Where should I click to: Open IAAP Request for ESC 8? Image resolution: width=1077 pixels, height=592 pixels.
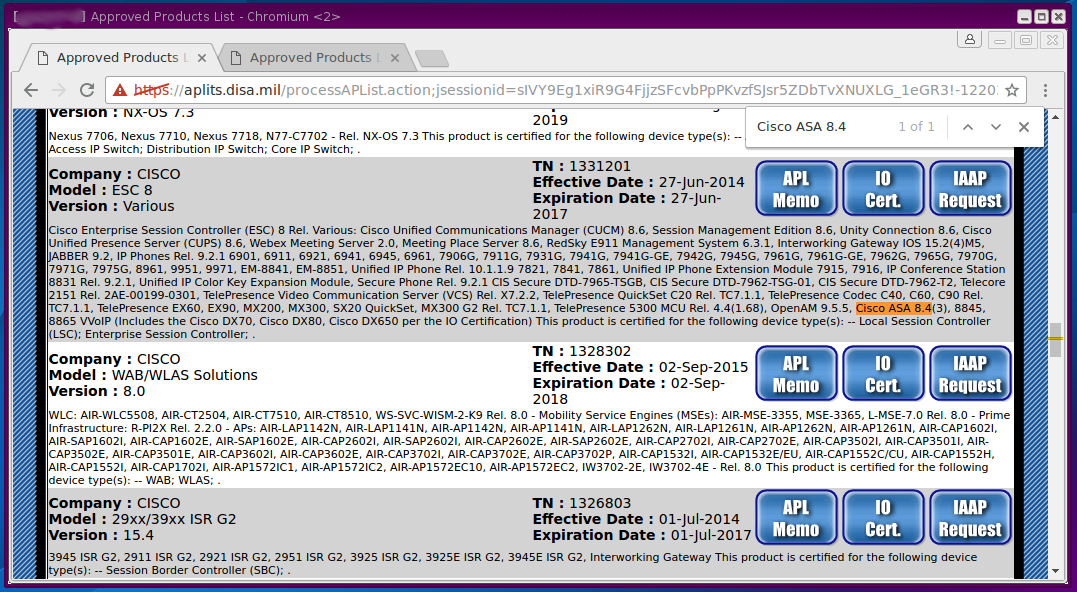click(x=970, y=189)
